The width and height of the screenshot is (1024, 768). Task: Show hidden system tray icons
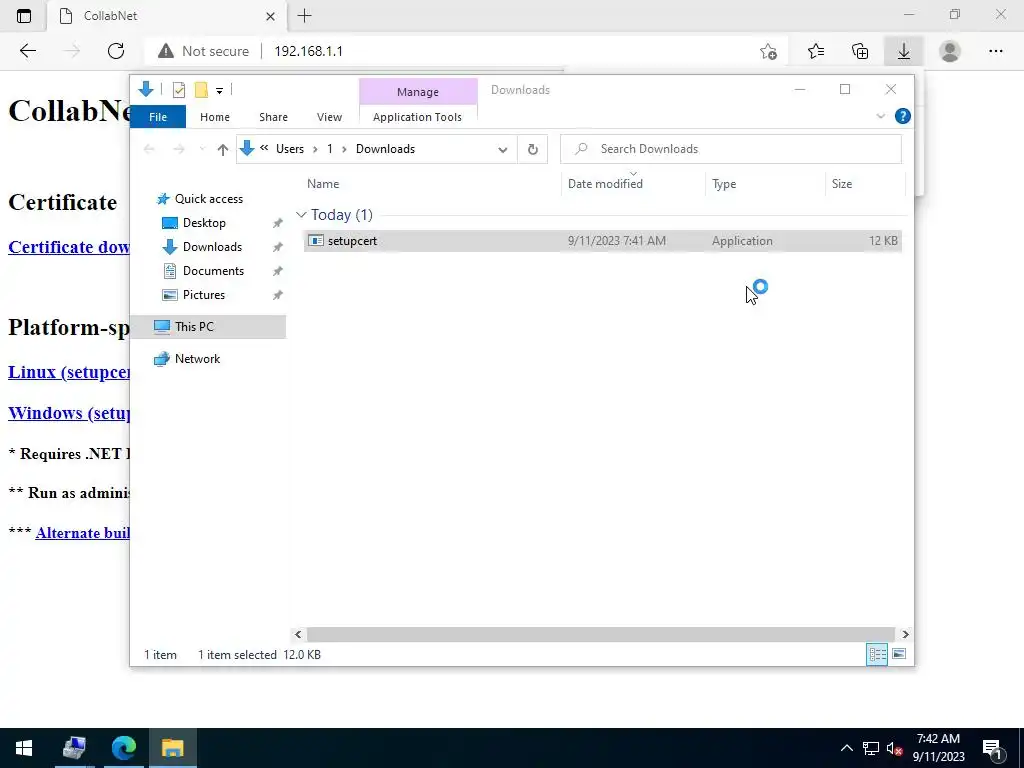(846, 748)
